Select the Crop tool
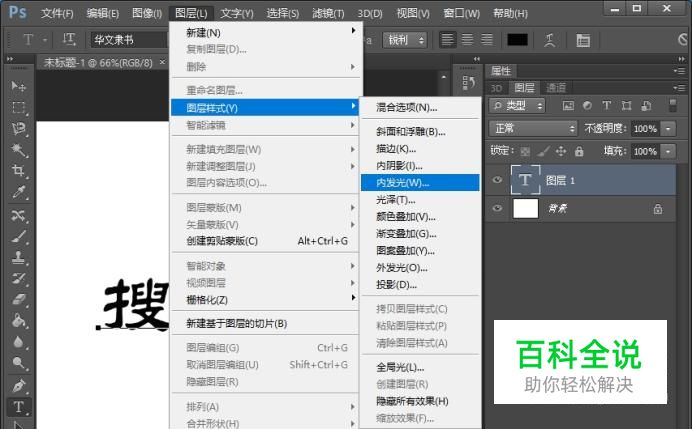Viewport: 692px width, 429px height. 18,171
